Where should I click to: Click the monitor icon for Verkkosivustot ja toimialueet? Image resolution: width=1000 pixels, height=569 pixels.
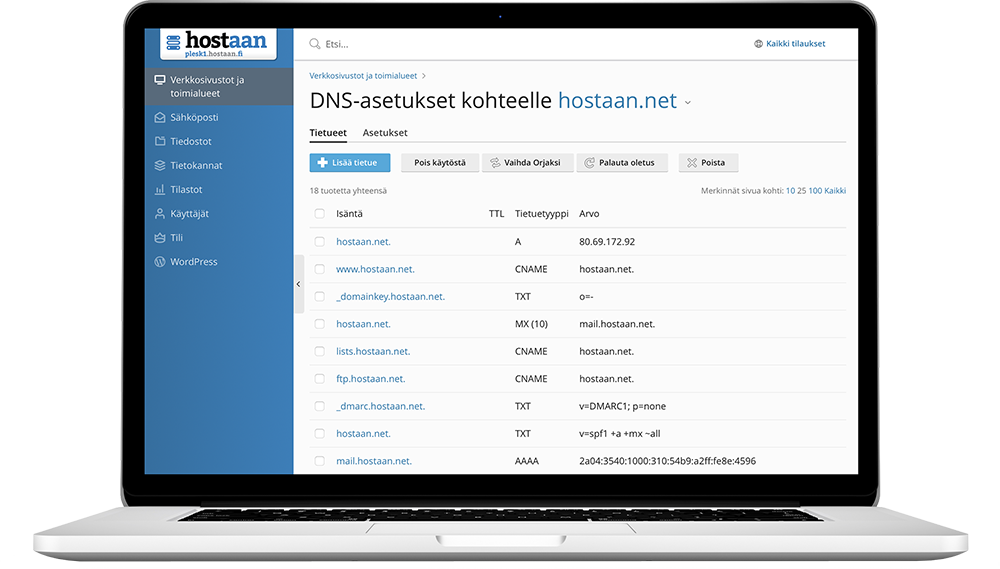click(x=160, y=80)
